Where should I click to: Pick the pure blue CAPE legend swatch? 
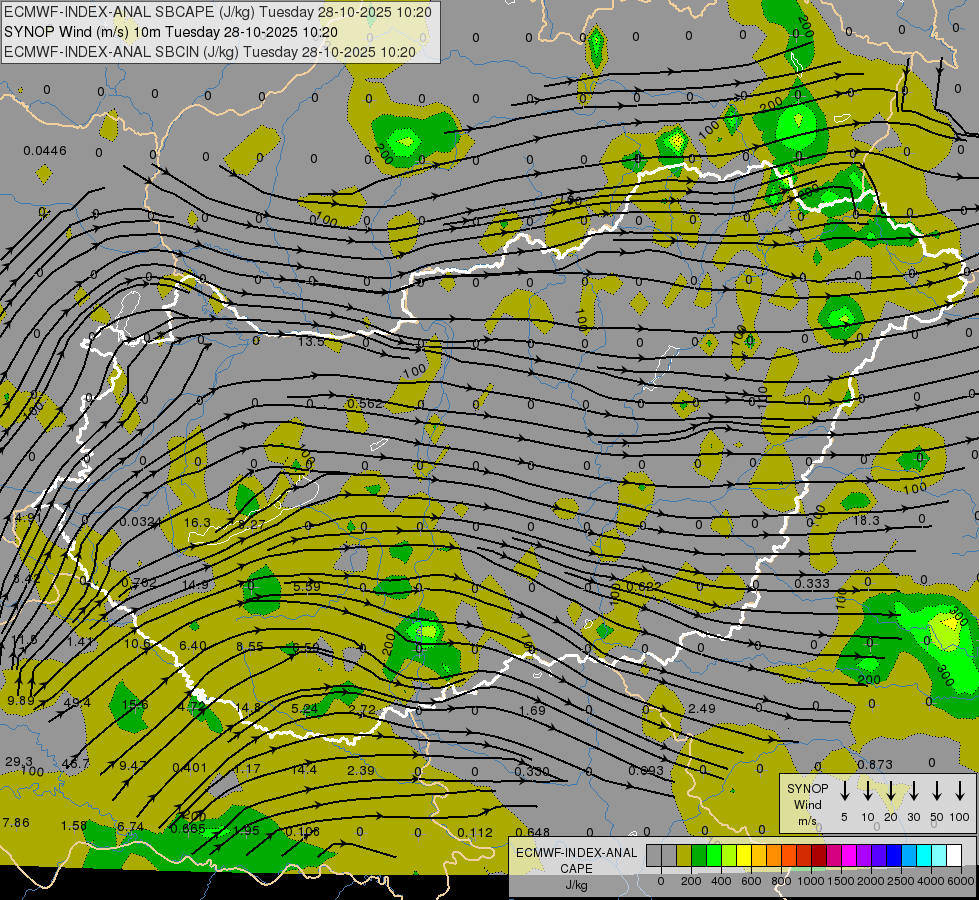[894, 856]
